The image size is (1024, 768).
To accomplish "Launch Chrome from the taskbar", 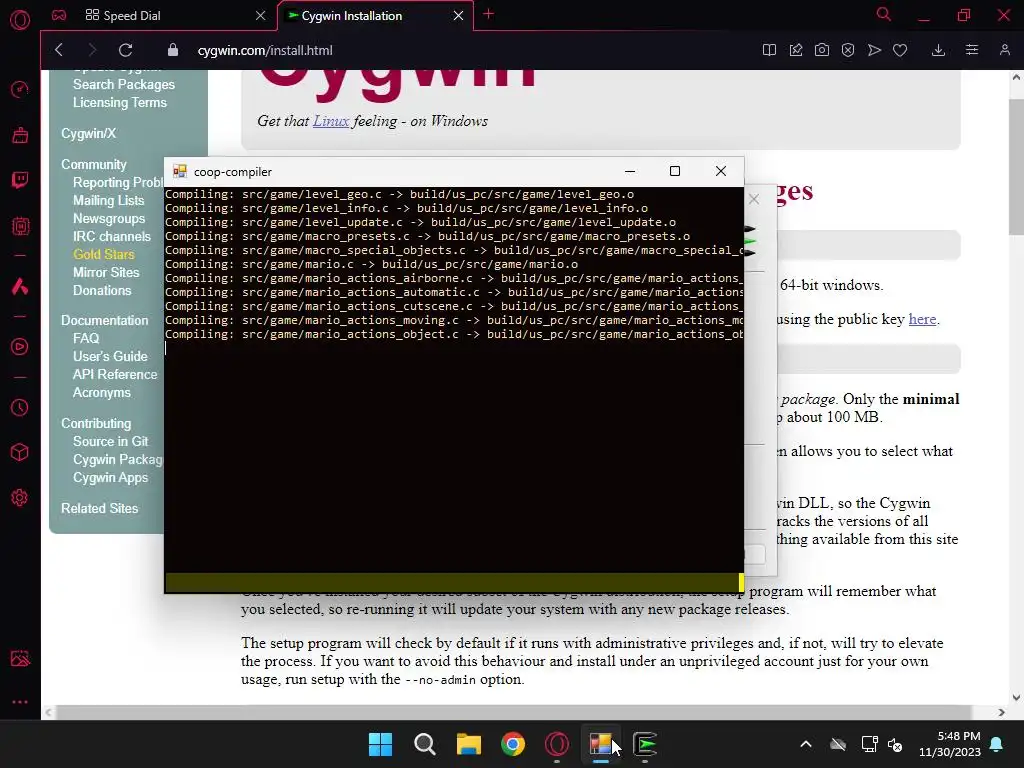I will click(513, 744).
